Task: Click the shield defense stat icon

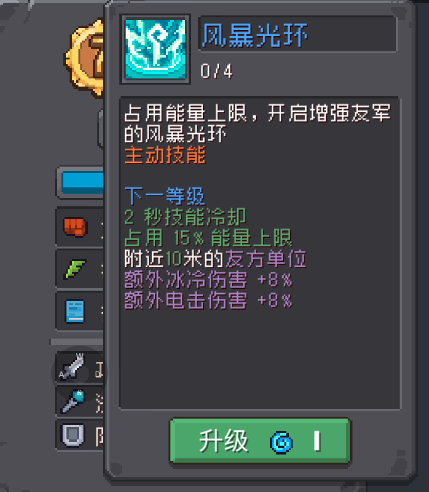Action: coord(73,435)
